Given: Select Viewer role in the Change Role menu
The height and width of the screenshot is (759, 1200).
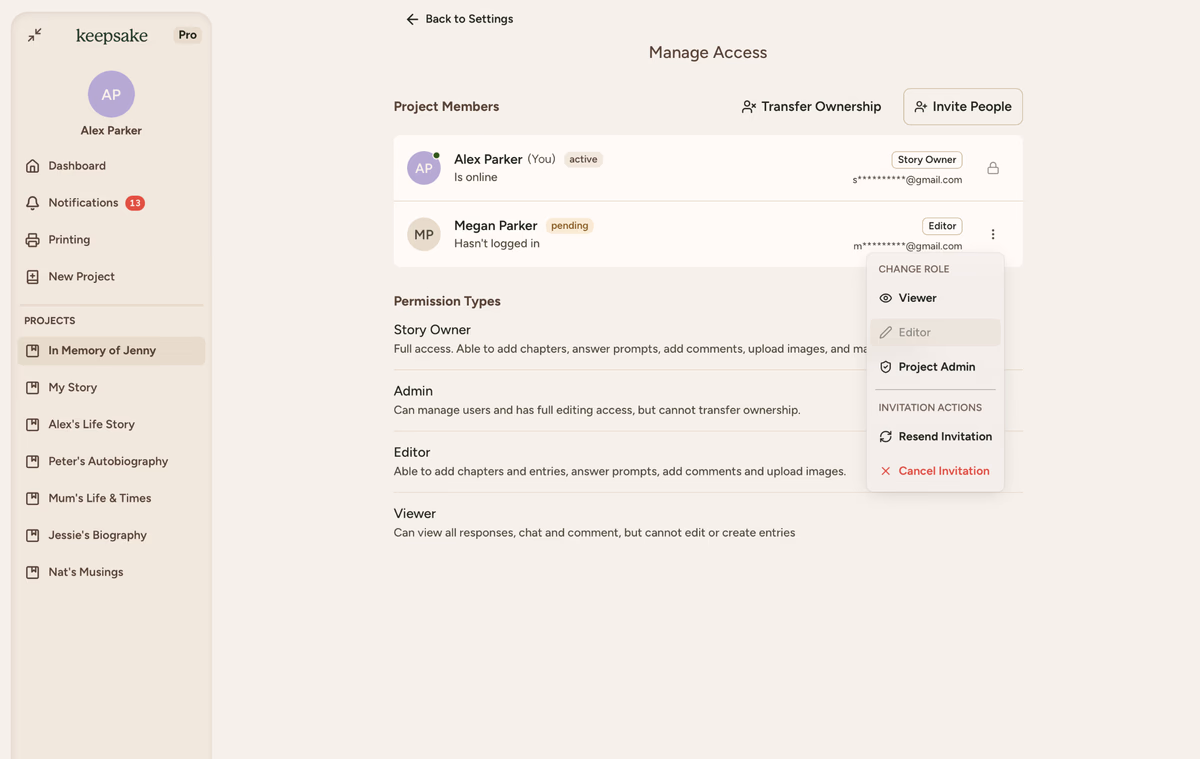Looking at the screenshot, I should 917,298.
